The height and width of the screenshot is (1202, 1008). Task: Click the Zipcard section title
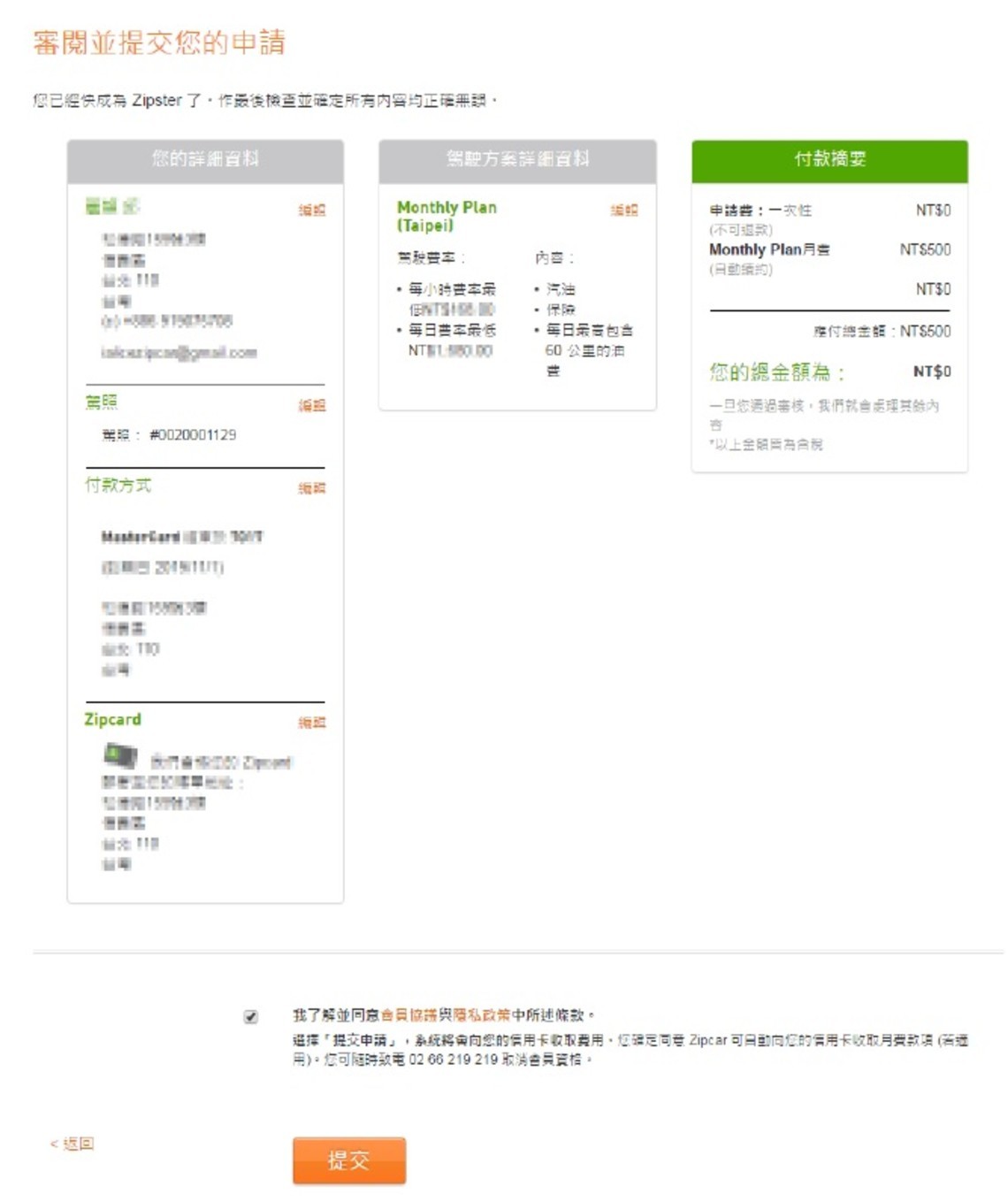[112, 719]
